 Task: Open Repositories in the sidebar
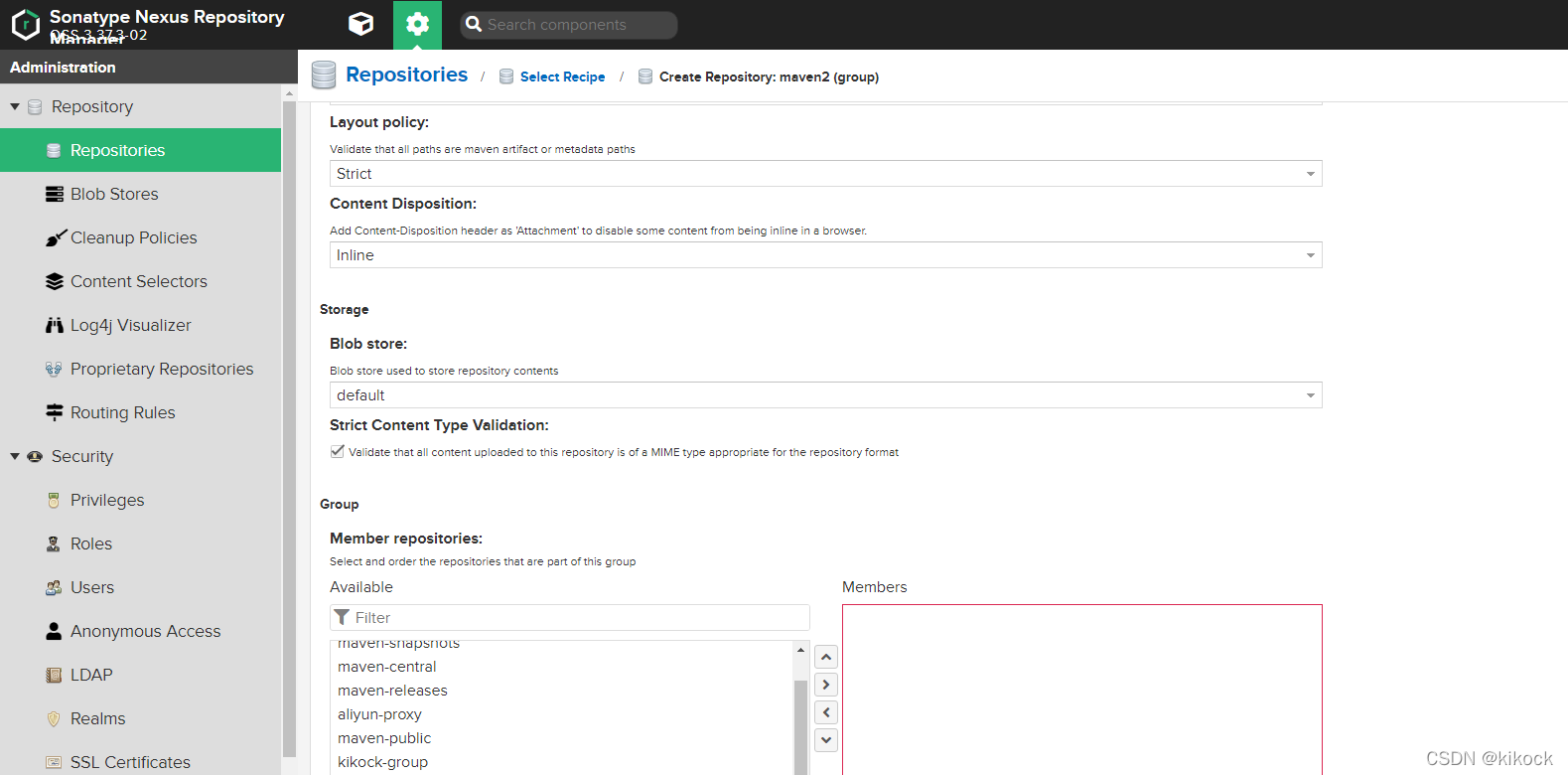pos(141,150)
